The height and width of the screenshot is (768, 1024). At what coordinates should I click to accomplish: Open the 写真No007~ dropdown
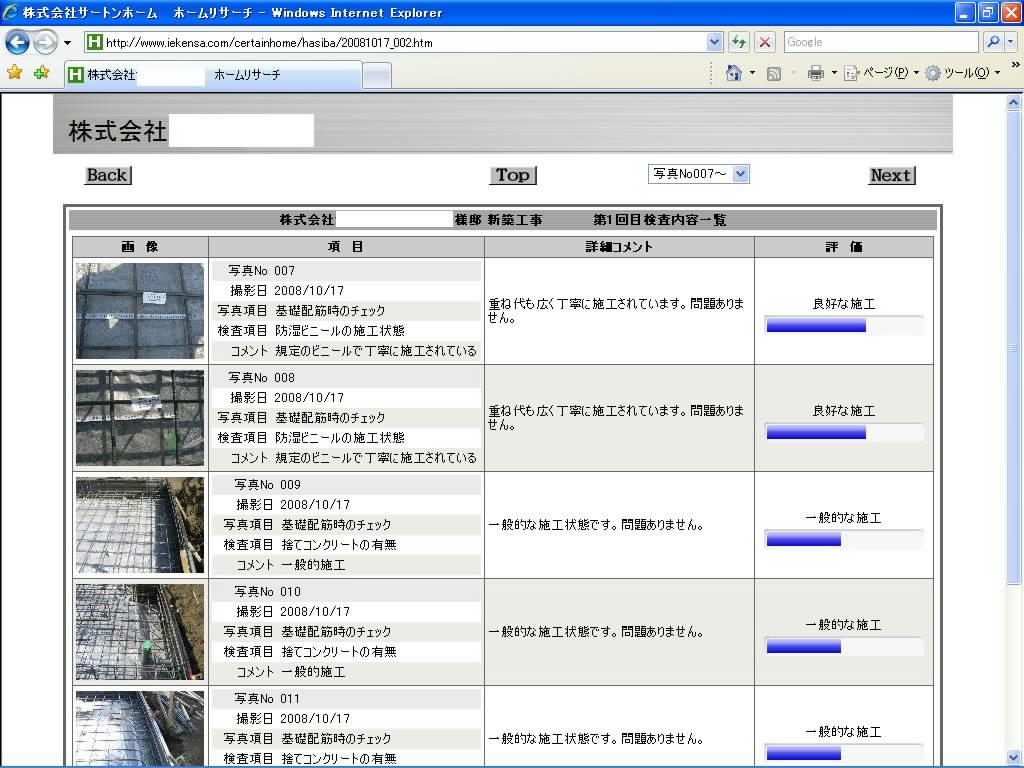pos(698,174)
